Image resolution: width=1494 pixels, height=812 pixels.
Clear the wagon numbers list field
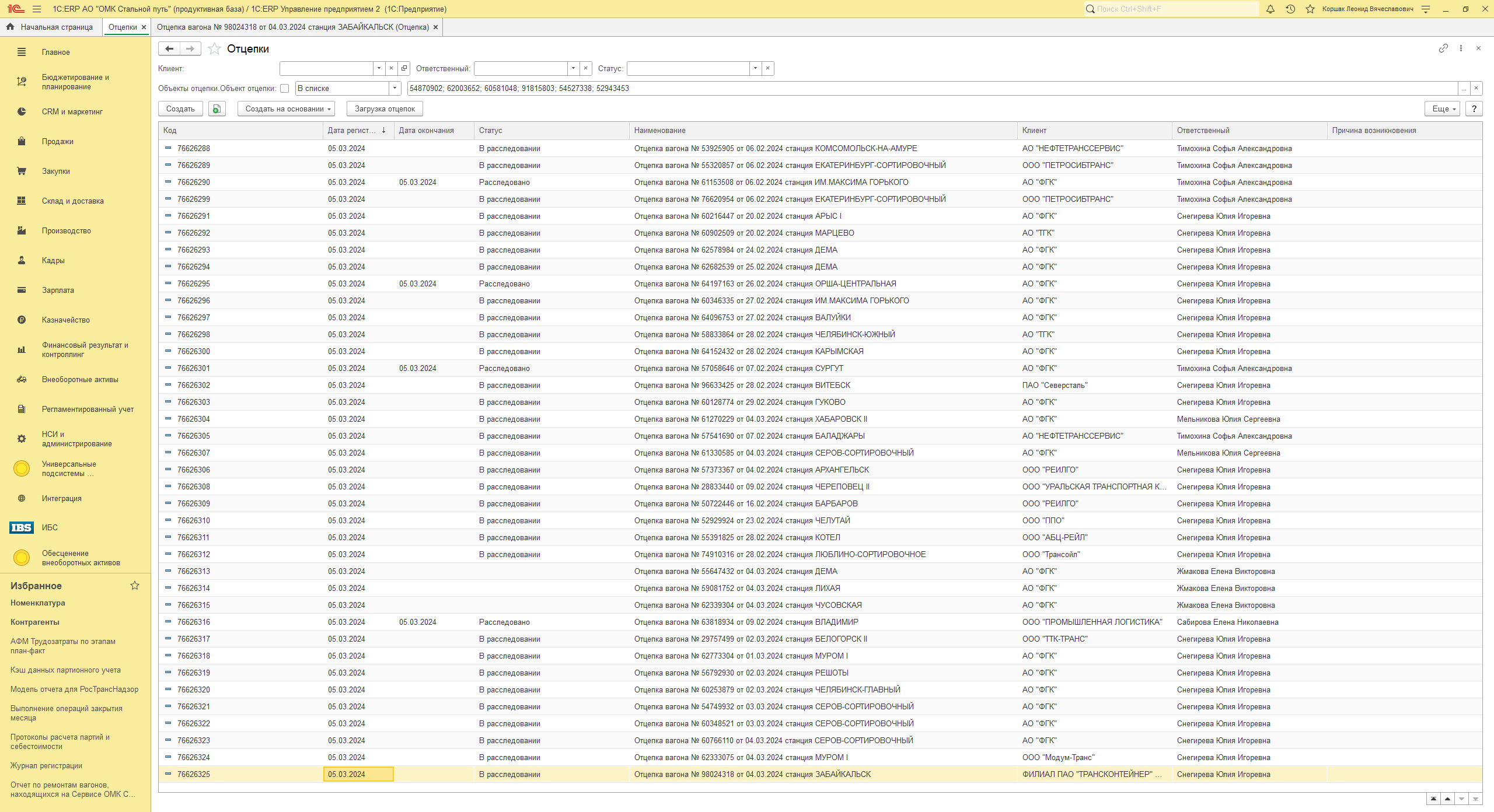click(x=1476, y=88)
